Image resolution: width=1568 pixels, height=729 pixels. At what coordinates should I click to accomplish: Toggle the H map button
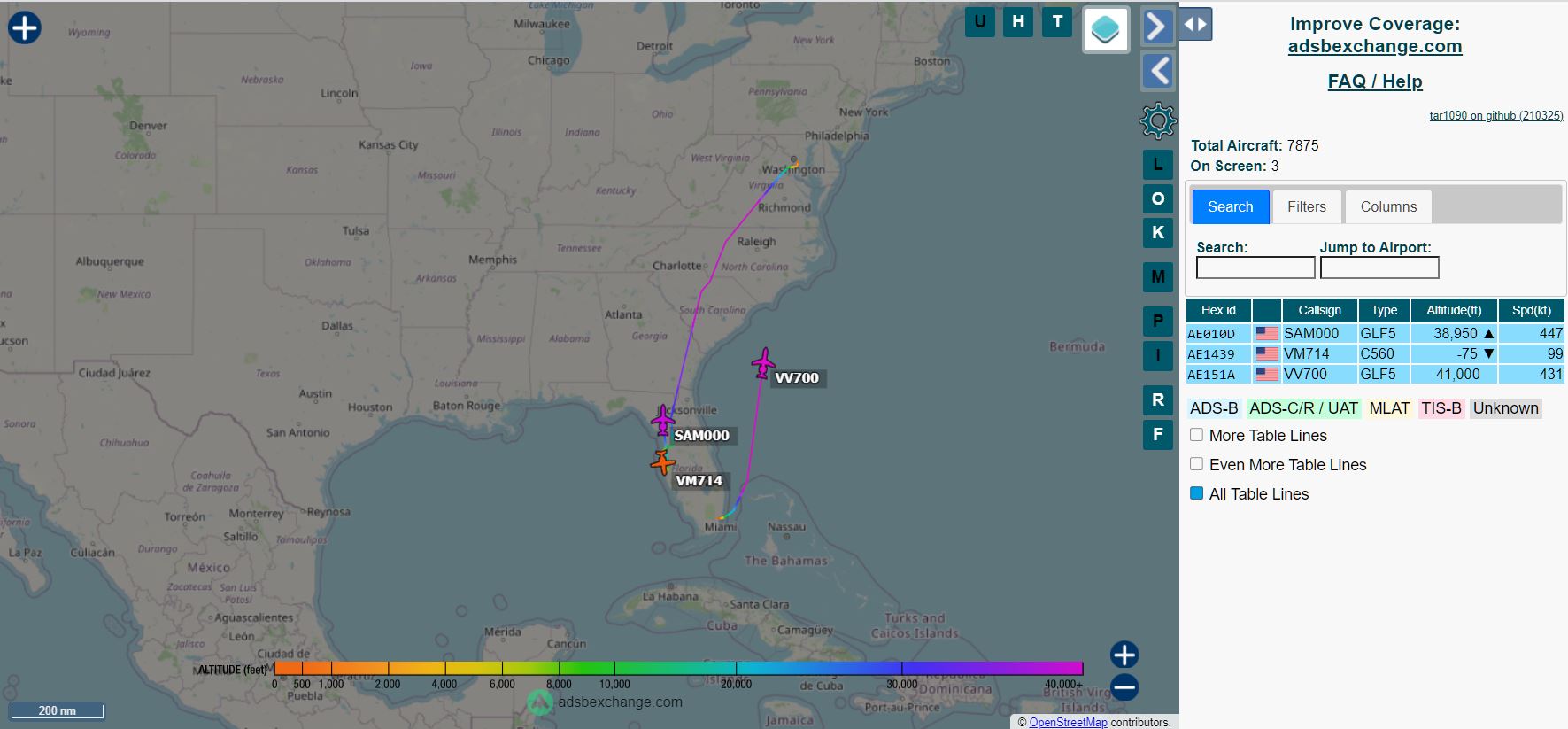pyautogui.click(x=1018, y=22)
